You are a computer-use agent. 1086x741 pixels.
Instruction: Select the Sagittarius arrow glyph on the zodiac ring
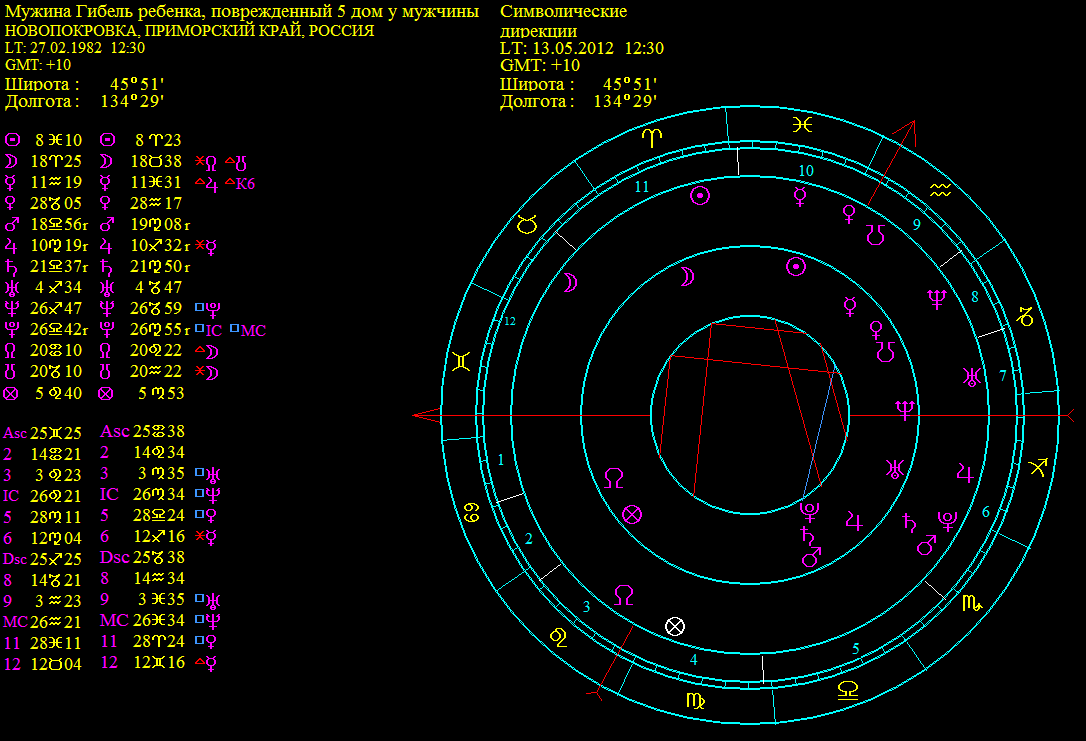pos(1038,467)
